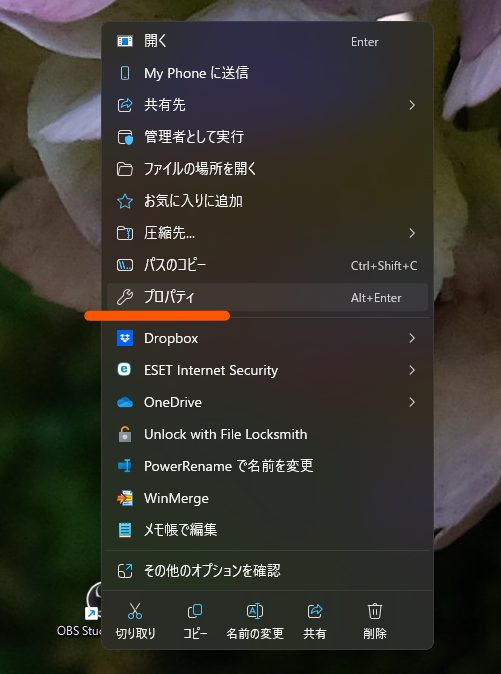Open その他のオプションを確認 entry
The height and width of the screenshot is (674, 501).
point(267,571)
